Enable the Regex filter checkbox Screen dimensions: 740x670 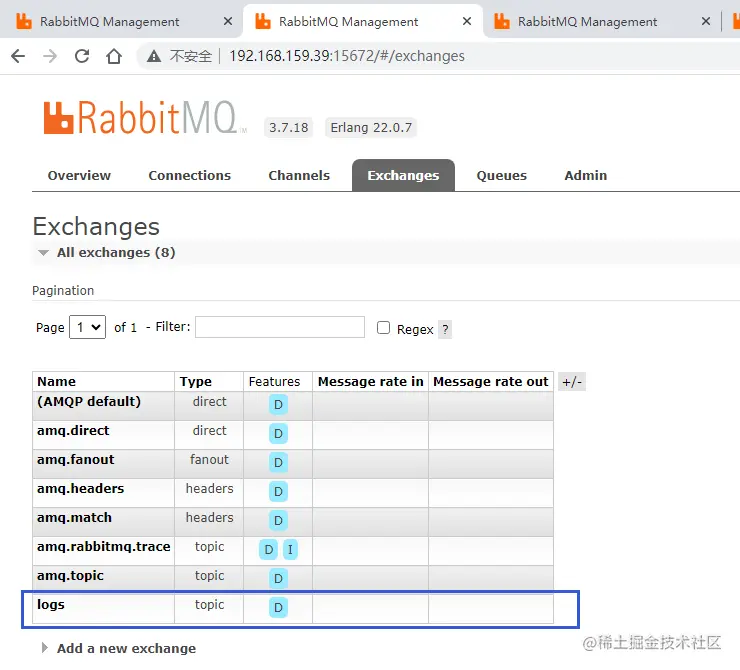(383, 327)
